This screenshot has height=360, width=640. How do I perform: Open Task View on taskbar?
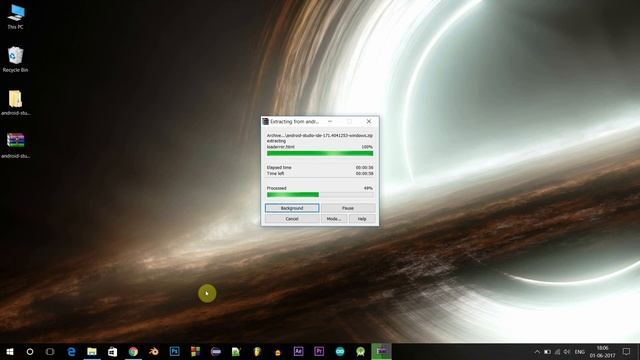50,351
